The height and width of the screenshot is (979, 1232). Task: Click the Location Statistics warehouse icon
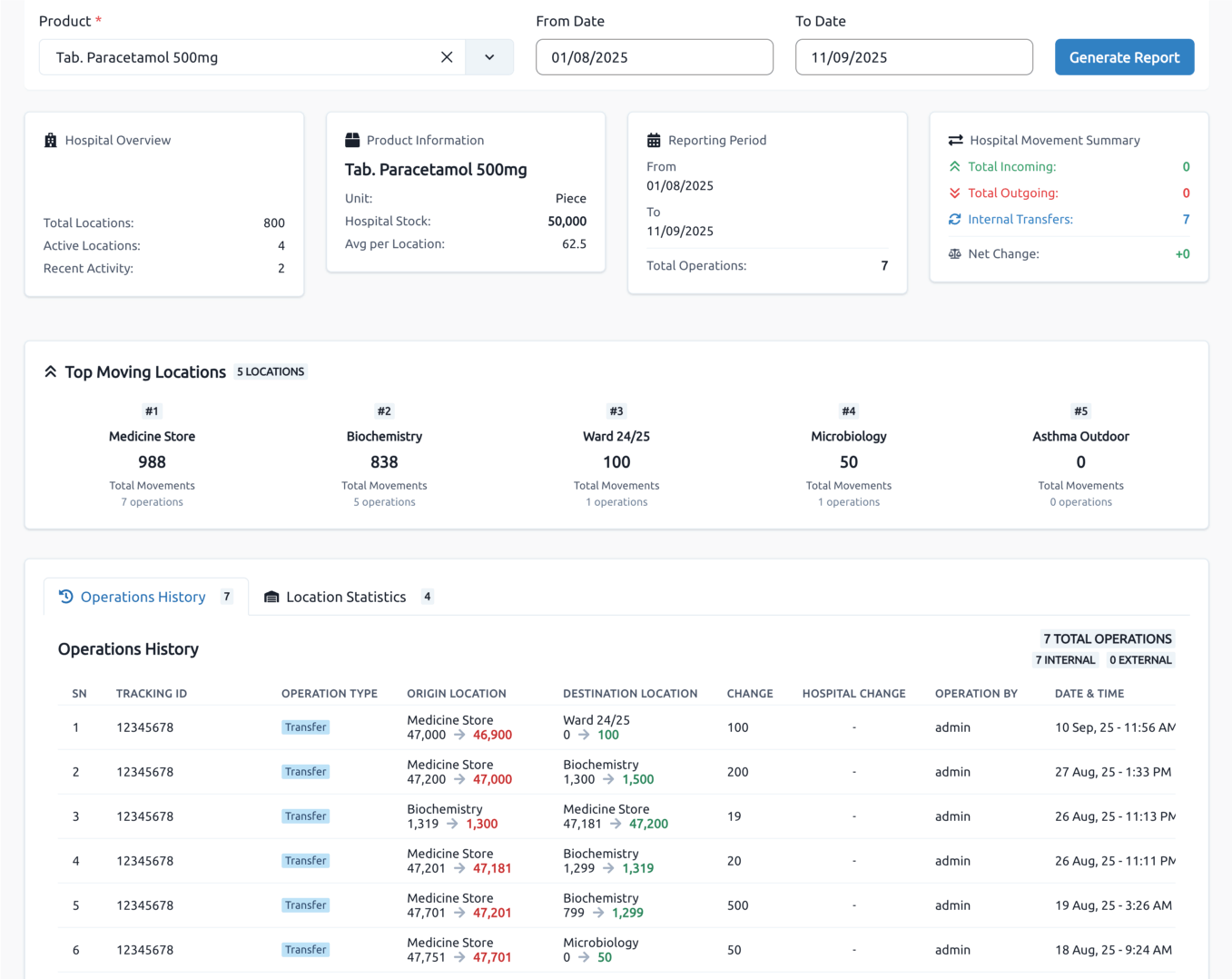pos(271,596)
